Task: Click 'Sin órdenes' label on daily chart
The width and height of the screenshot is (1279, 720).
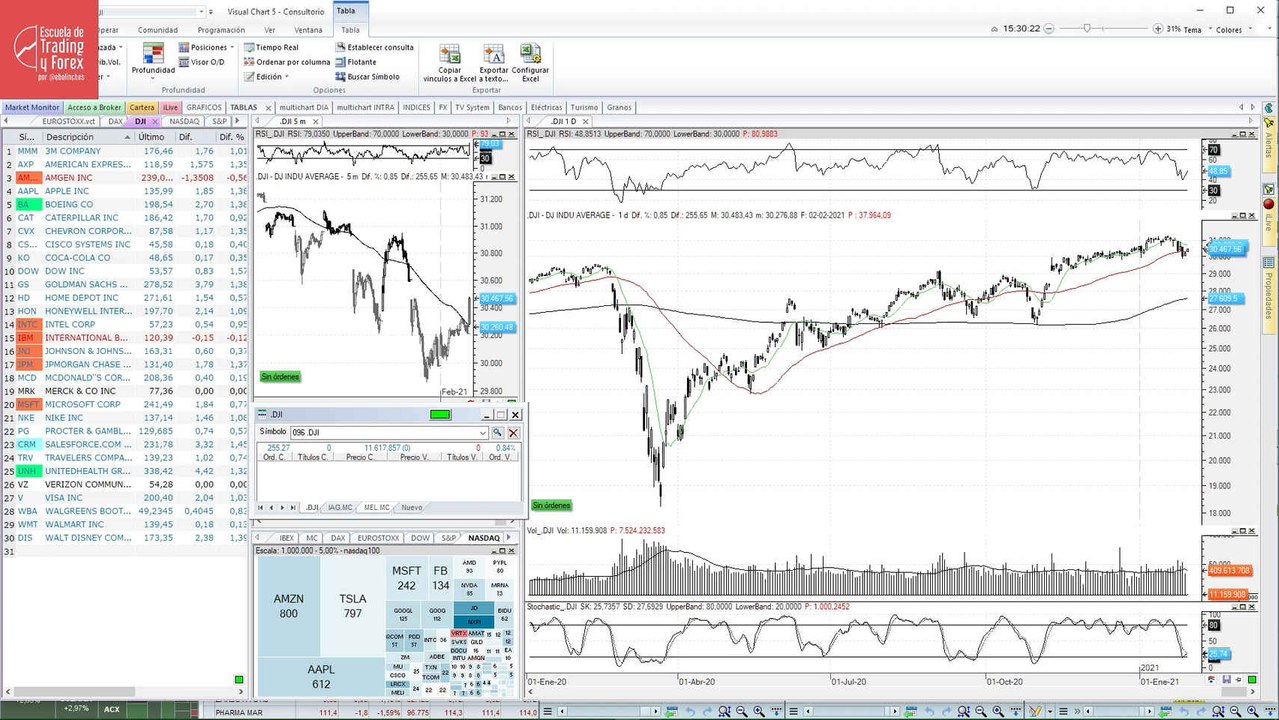Action: coord(551,505)
